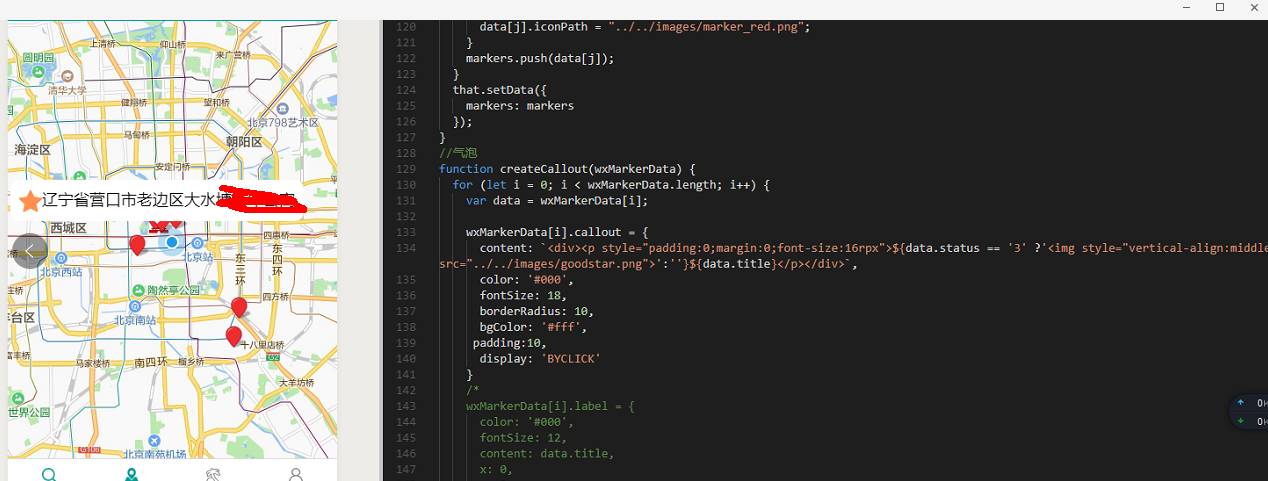The image size is (1268, 481).
Task: Open the profile person tab icon
Action: click(296, 474)
